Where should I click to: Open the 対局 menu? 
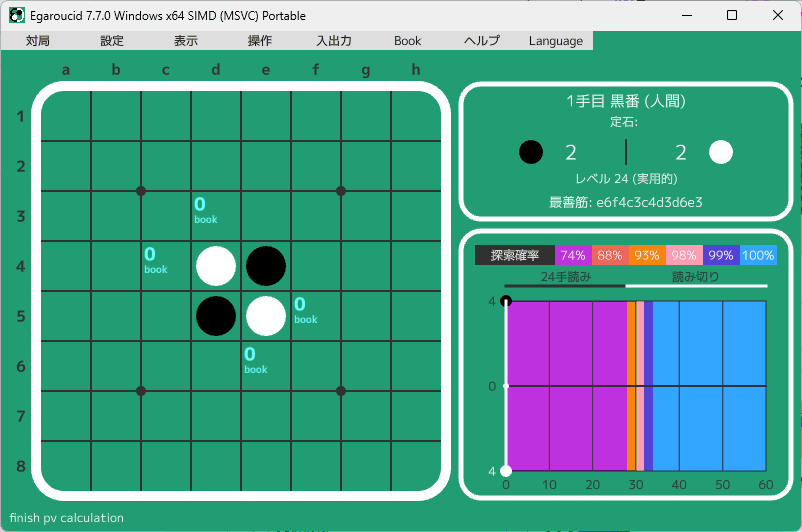38,41
